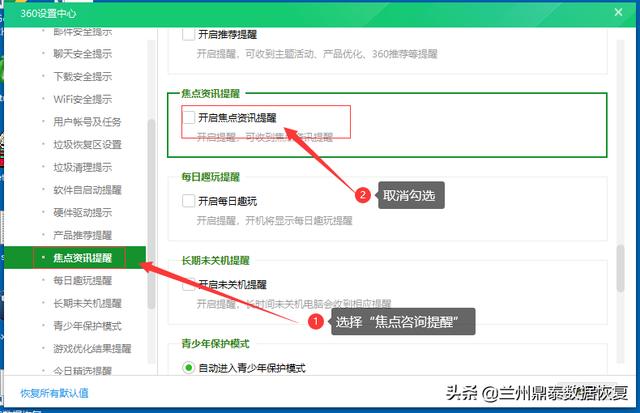This screenshot has width=640, height=413.
Task: Go to 青少年保护模式 sidebar item
Action: click(x=87, y=326)
